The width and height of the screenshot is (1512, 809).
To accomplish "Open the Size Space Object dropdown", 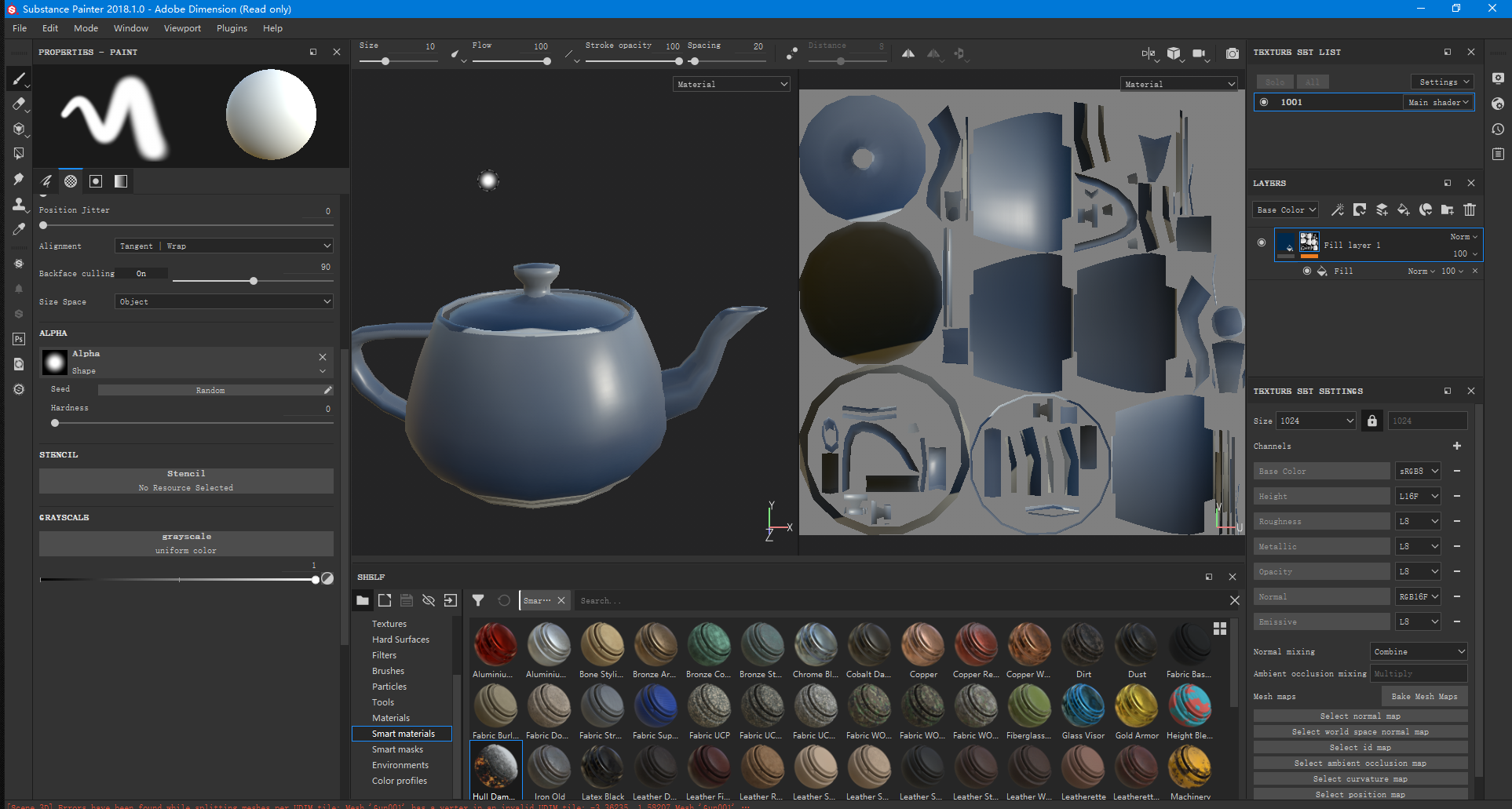I will point(225,301).
